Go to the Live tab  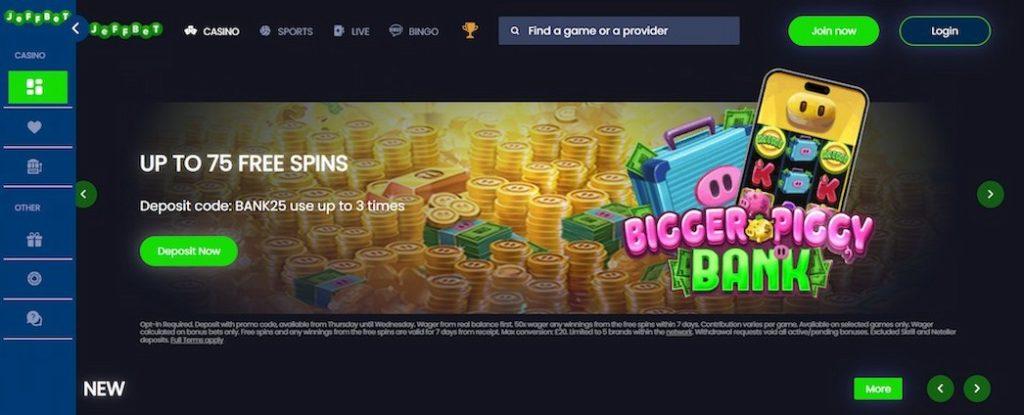point(351,31)
